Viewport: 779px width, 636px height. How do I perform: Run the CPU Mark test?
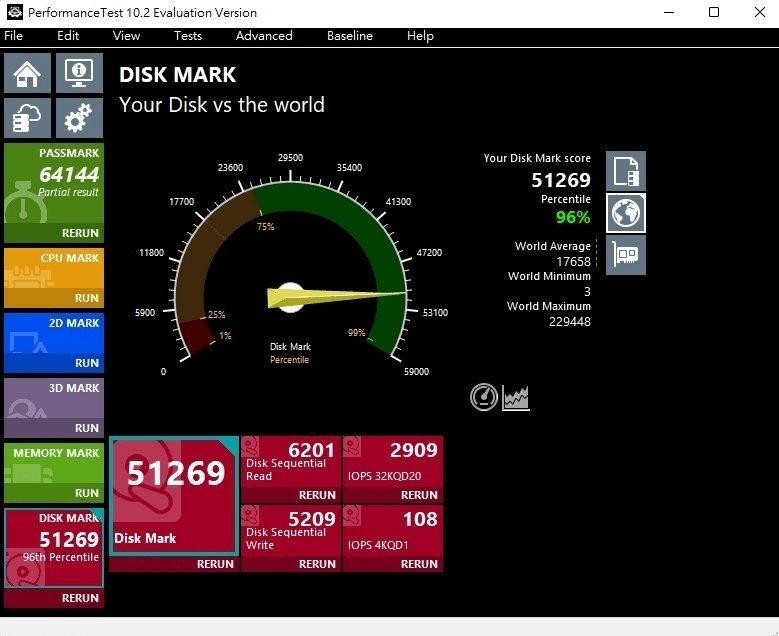[x=87, y=298]
